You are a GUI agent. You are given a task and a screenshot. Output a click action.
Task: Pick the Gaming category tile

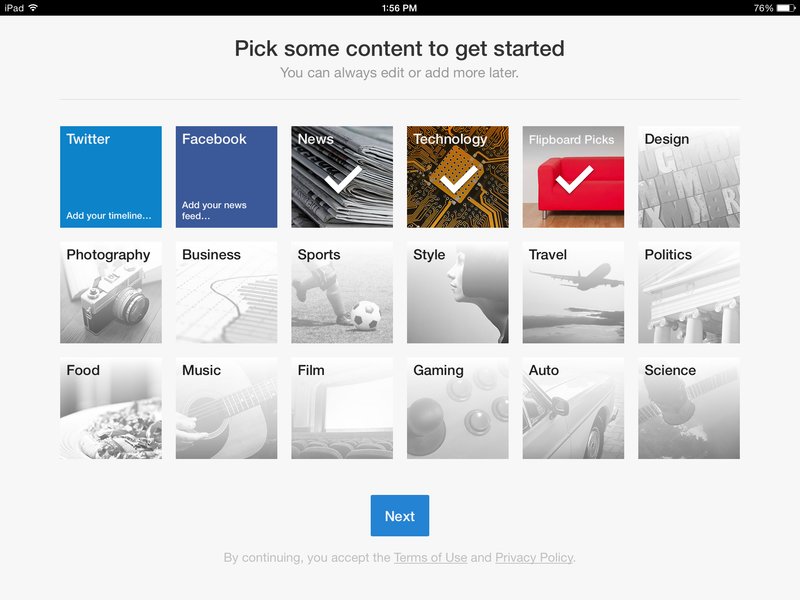pos(458,408)
